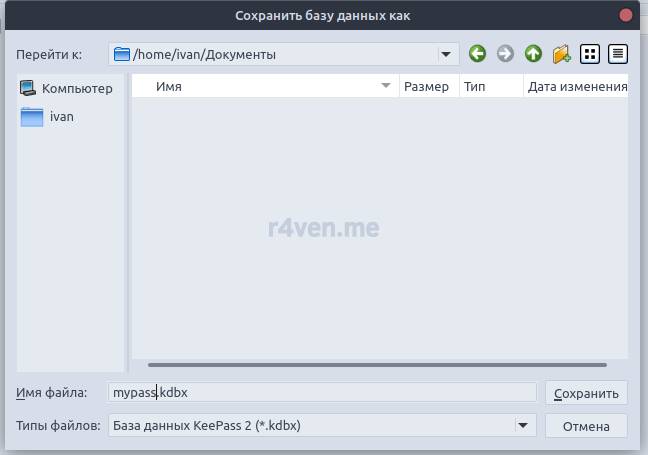Click the horizontal scrollbar under file list
Screen dimensions: 648x455
376,364
